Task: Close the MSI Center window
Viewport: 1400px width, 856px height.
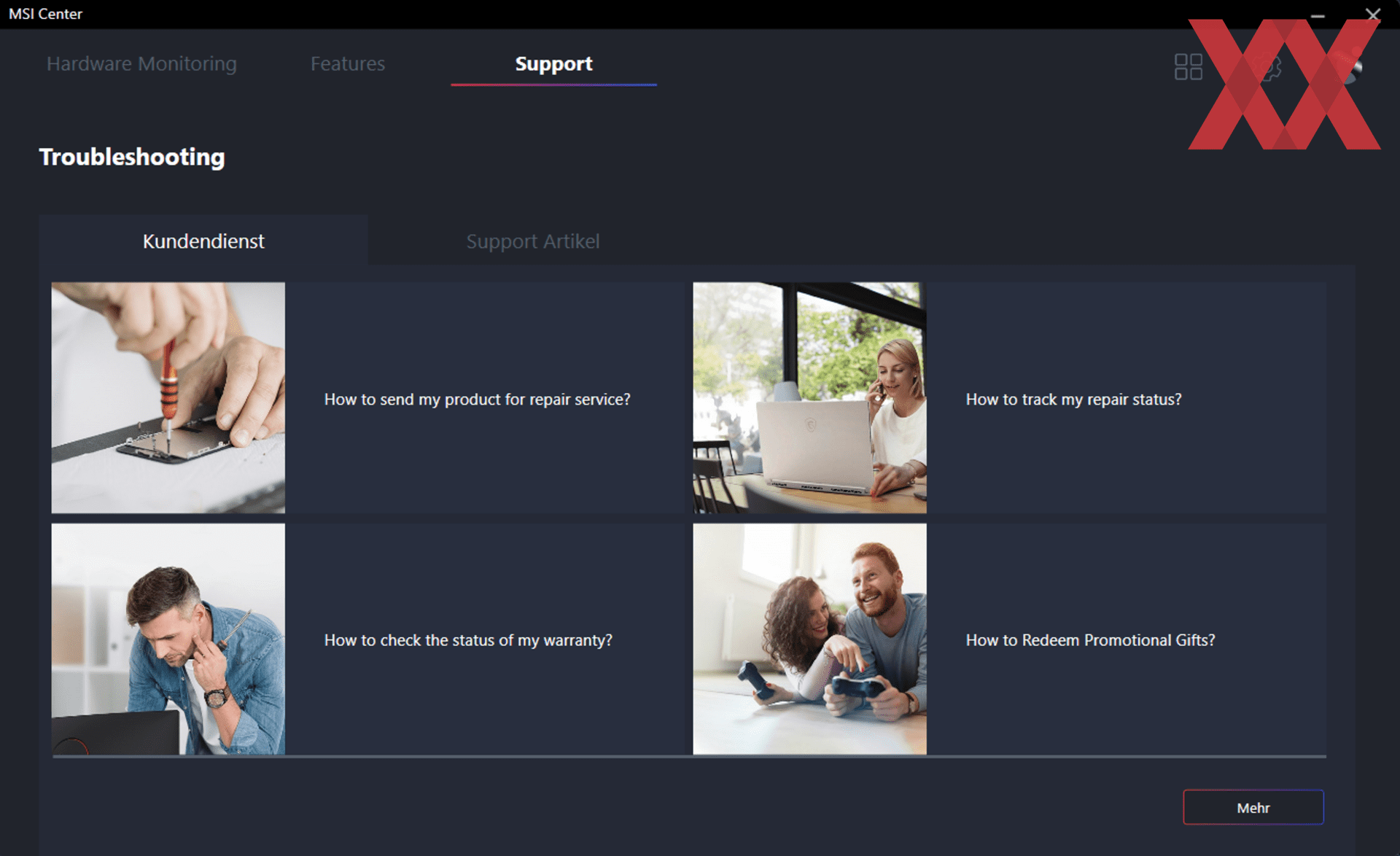Action: (x=1372, y=15)
